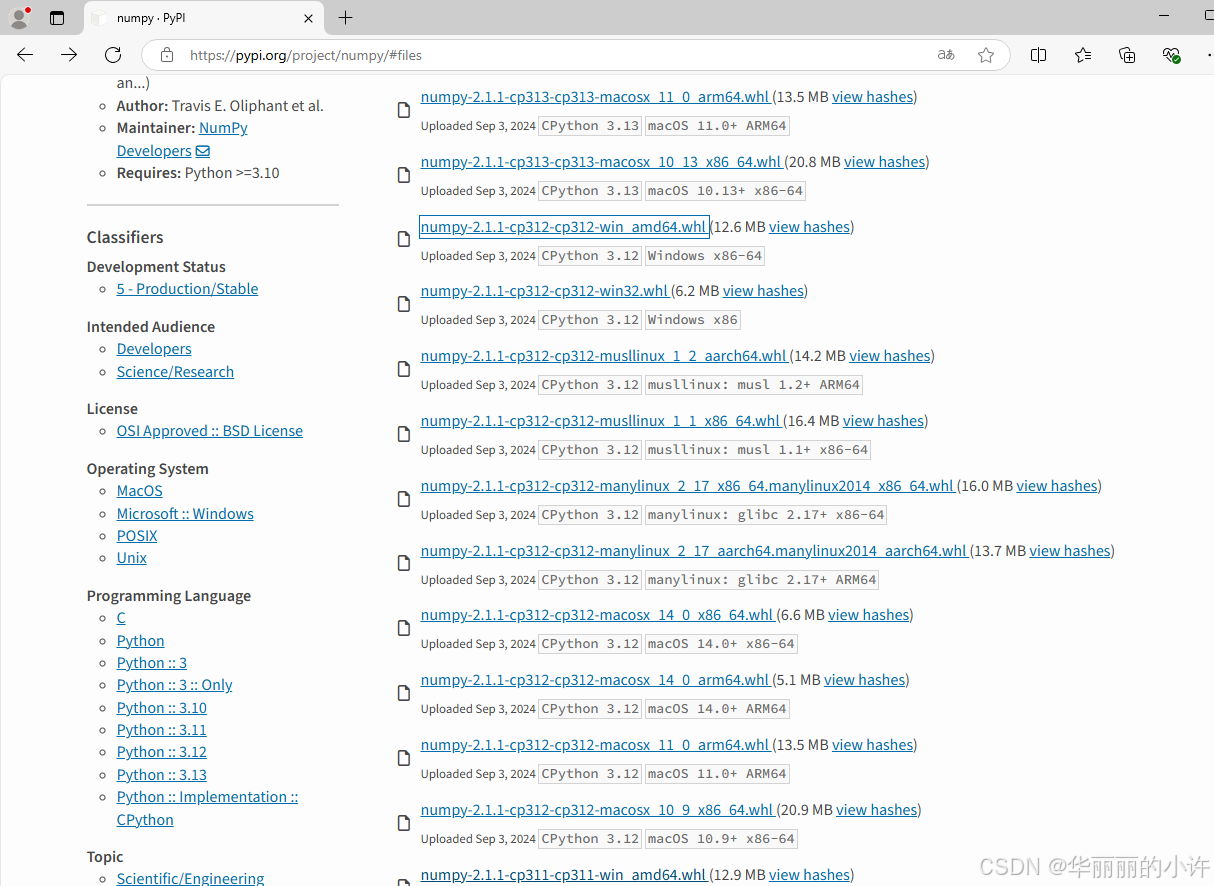Download the cp312 manylinux_2_17_x86_64 wheel
Screen dimensions: 1214x886
(x=688, y=486)
